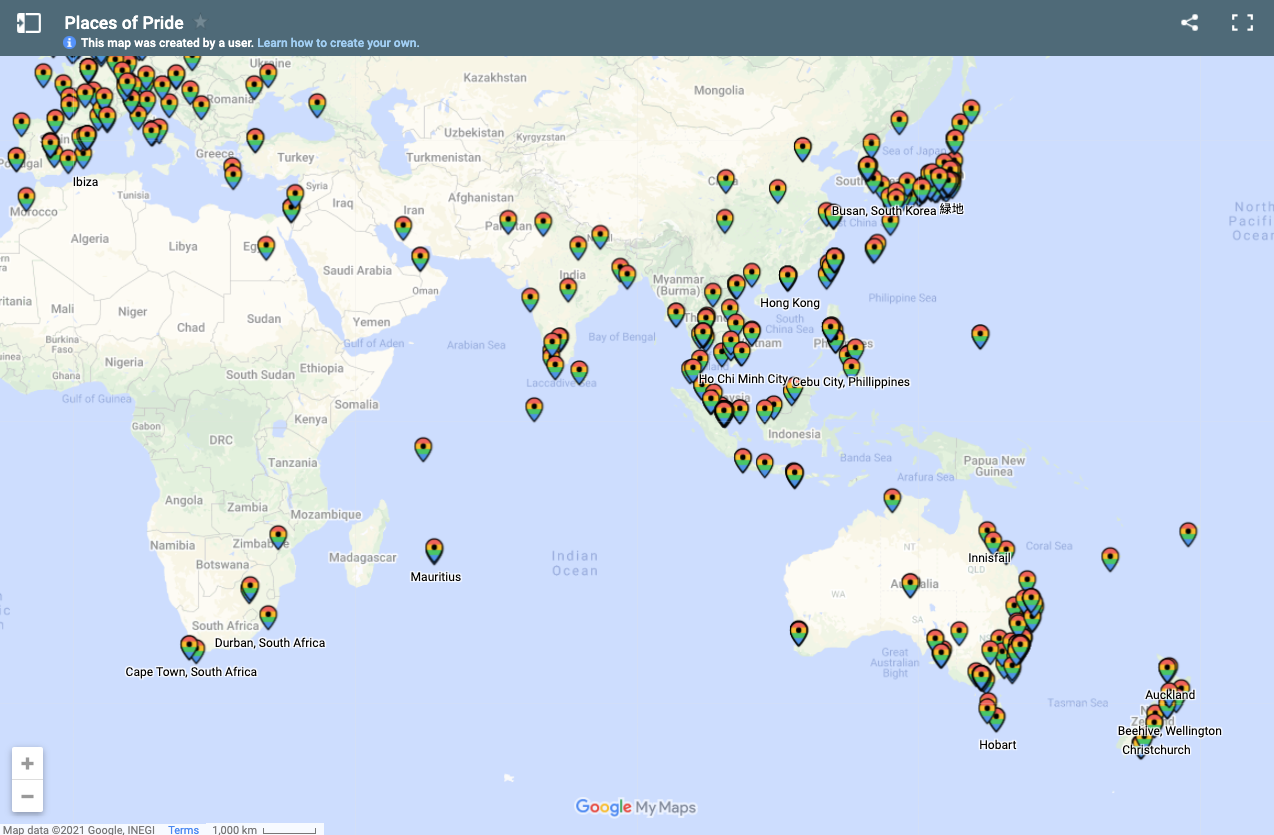View the map in fullscreen mode
Viewport: 1274px width, 835px height.
tap(1242, 23)
